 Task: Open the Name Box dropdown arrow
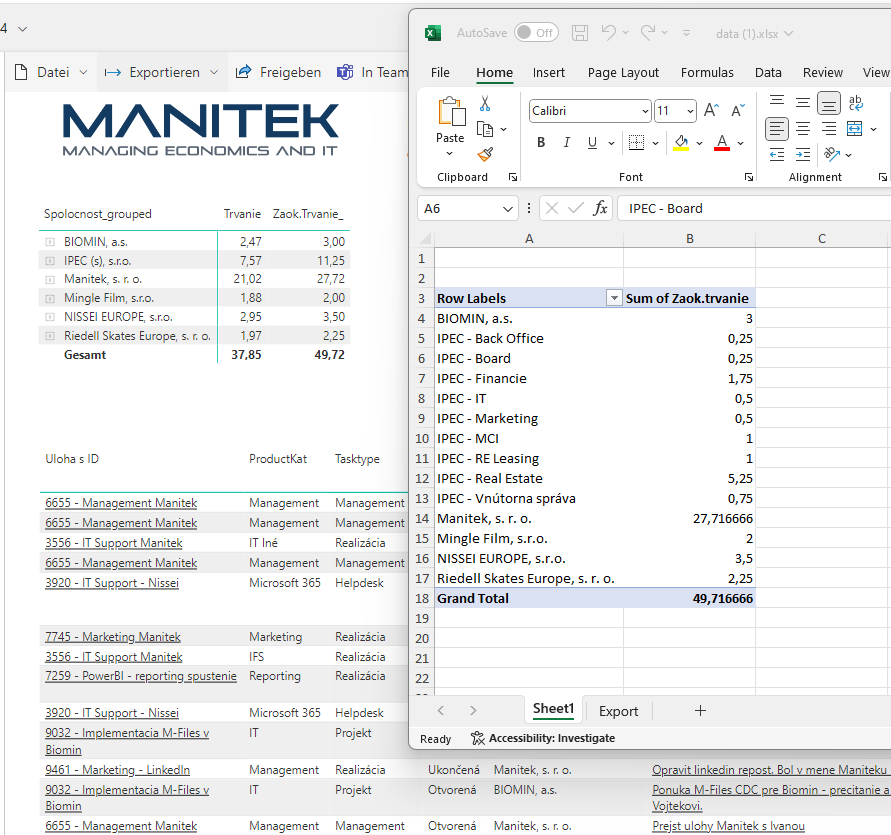pos(507,209)
